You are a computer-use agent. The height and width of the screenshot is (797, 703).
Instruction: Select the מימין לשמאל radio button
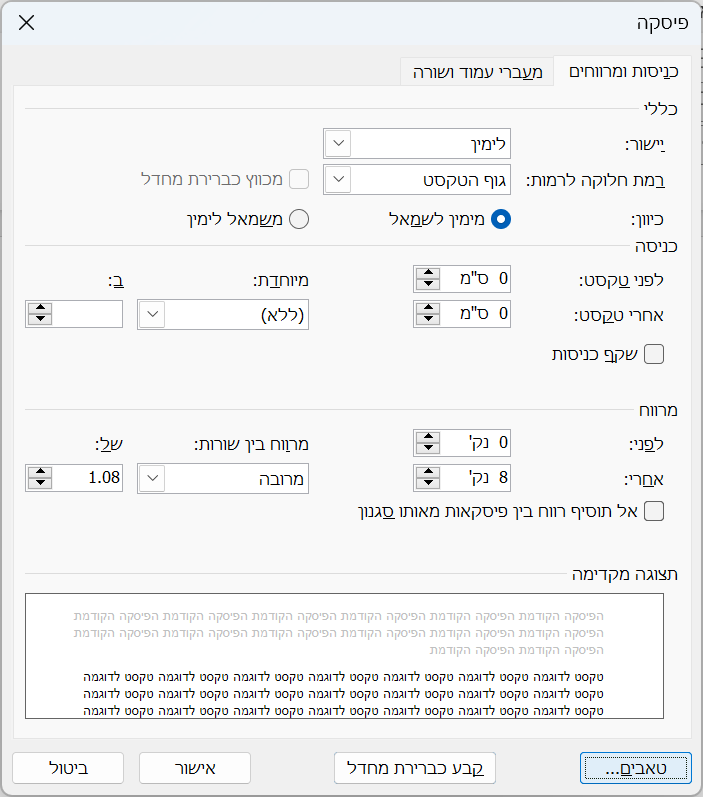click(501, 219)
